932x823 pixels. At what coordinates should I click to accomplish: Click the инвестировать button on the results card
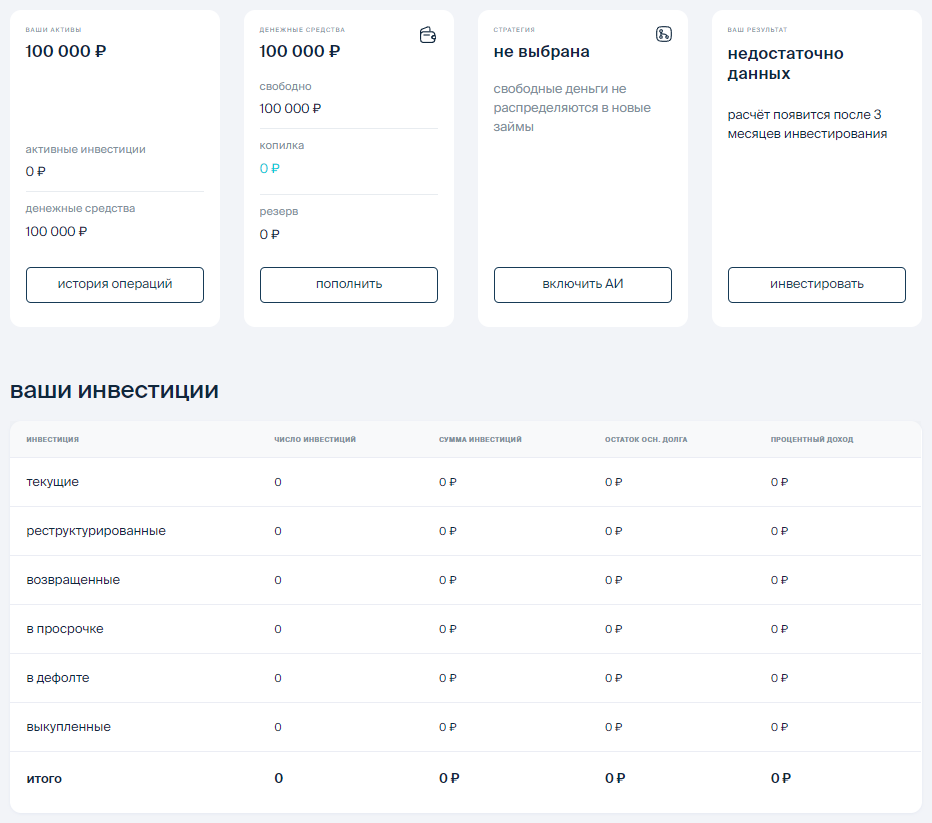(816, 284)
